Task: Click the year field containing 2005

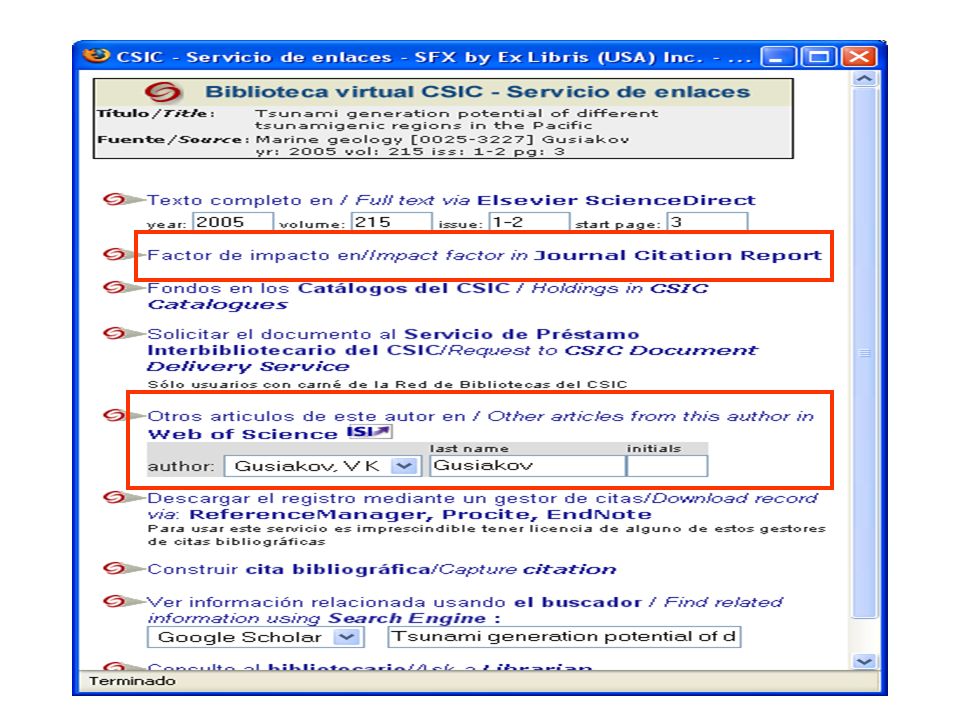Action: click(233, 222)
